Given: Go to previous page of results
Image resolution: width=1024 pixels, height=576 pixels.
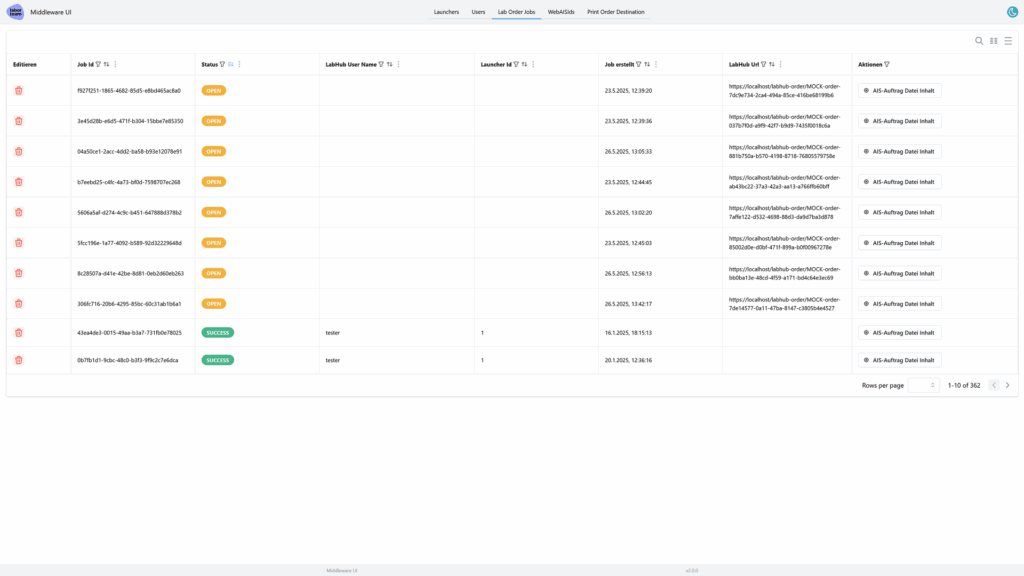Looking at the screenshot, I should (x=994, y=385).
